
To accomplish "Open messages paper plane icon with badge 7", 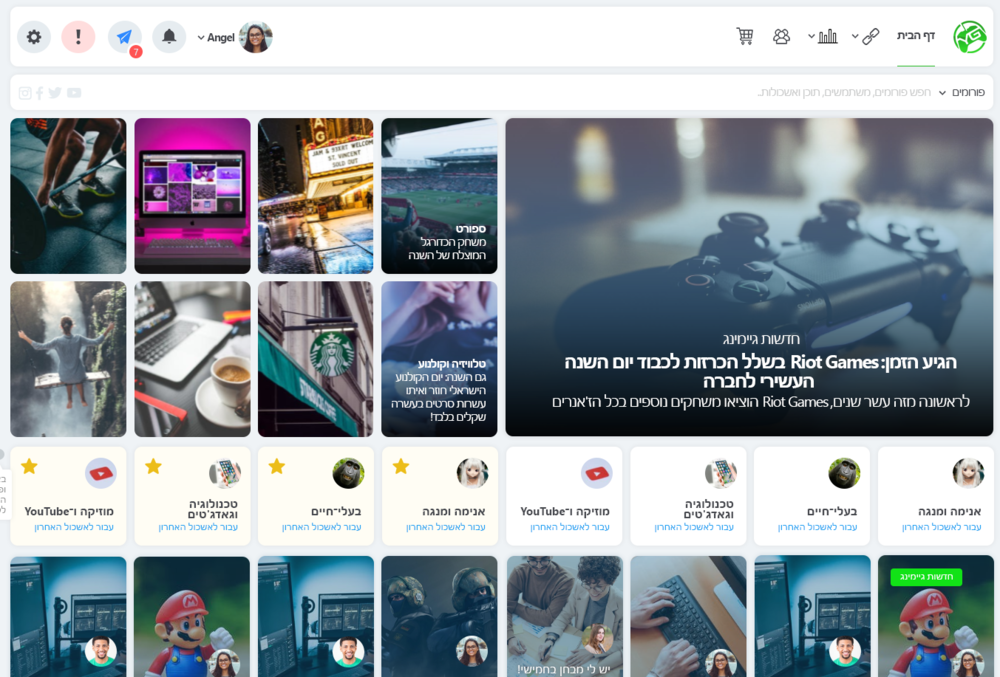I will tap(124, 37).
